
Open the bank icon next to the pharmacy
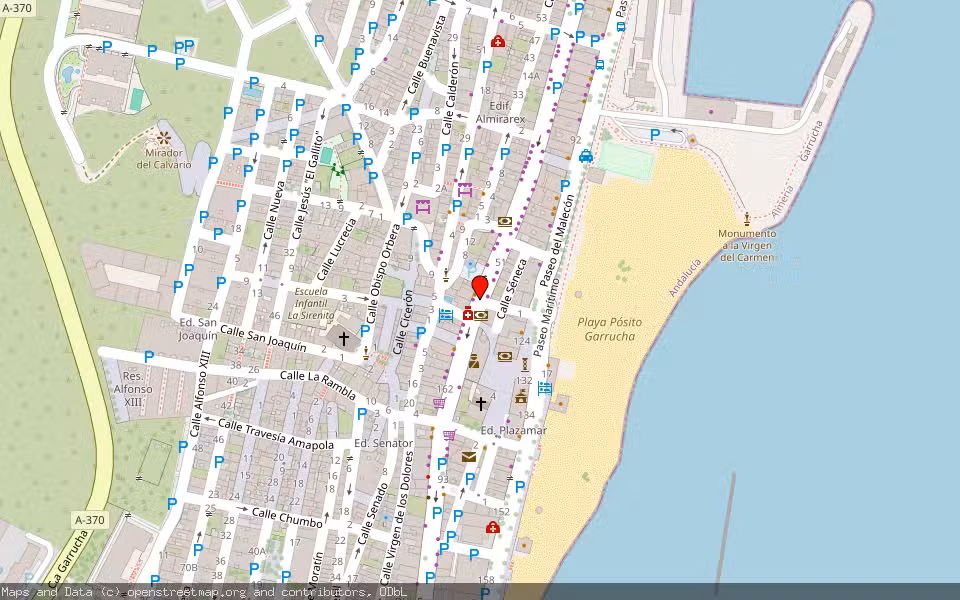(481, 315)
